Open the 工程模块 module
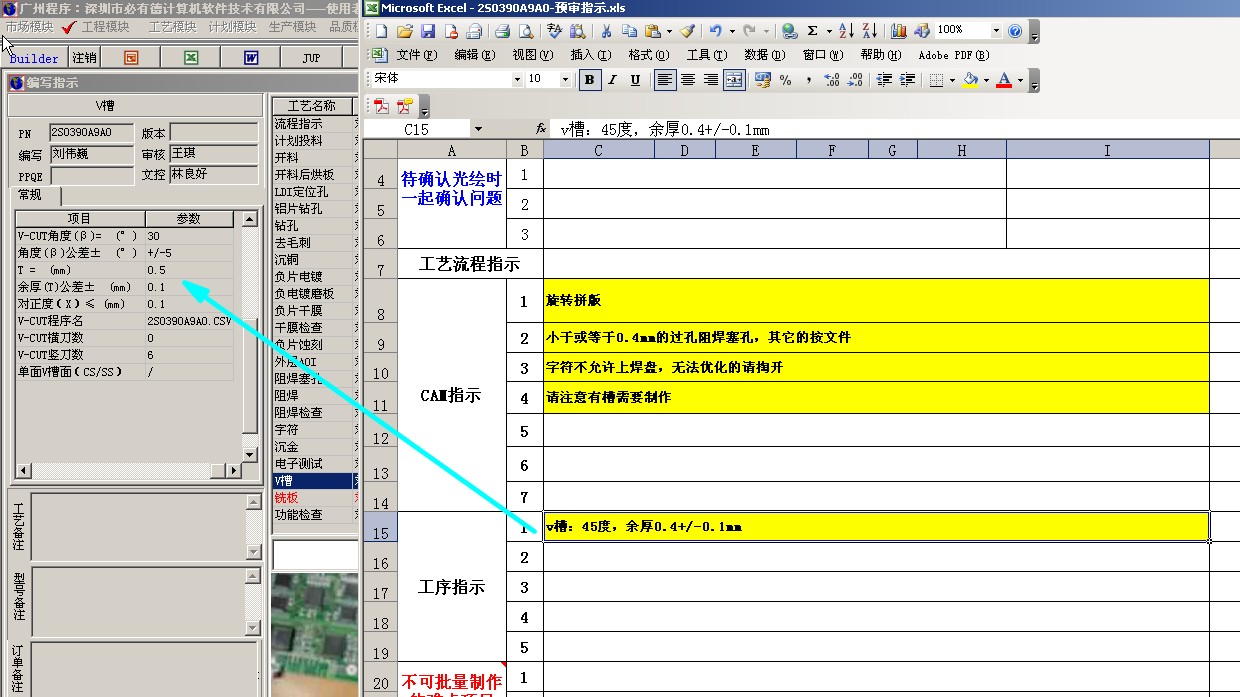 pos(105,27)
